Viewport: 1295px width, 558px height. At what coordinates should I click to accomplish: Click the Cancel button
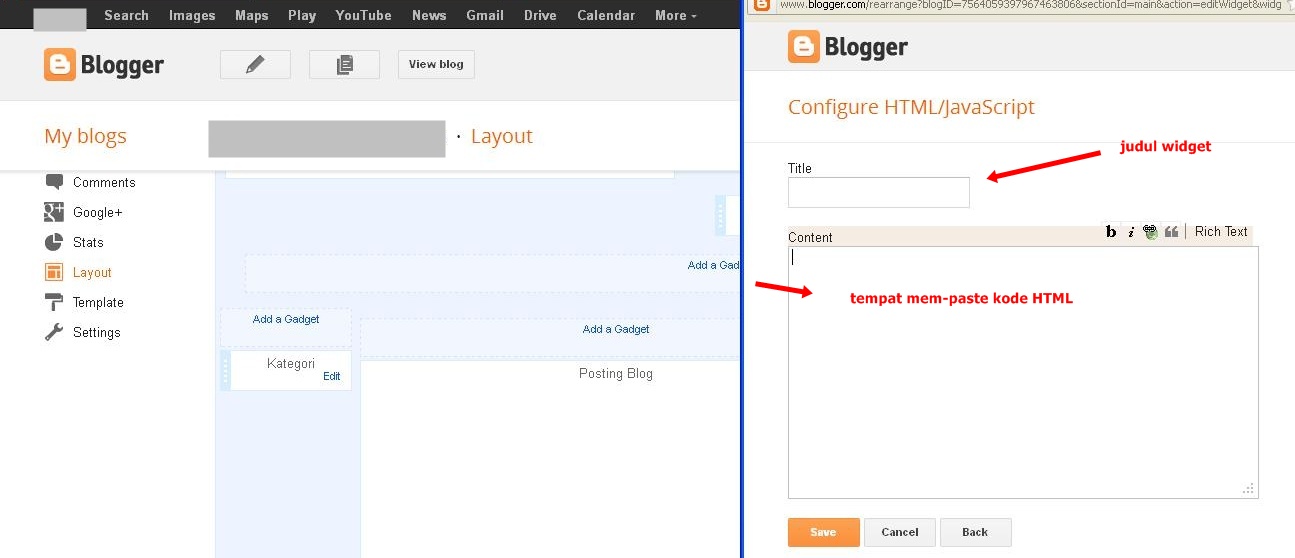[x=900, y=532]
